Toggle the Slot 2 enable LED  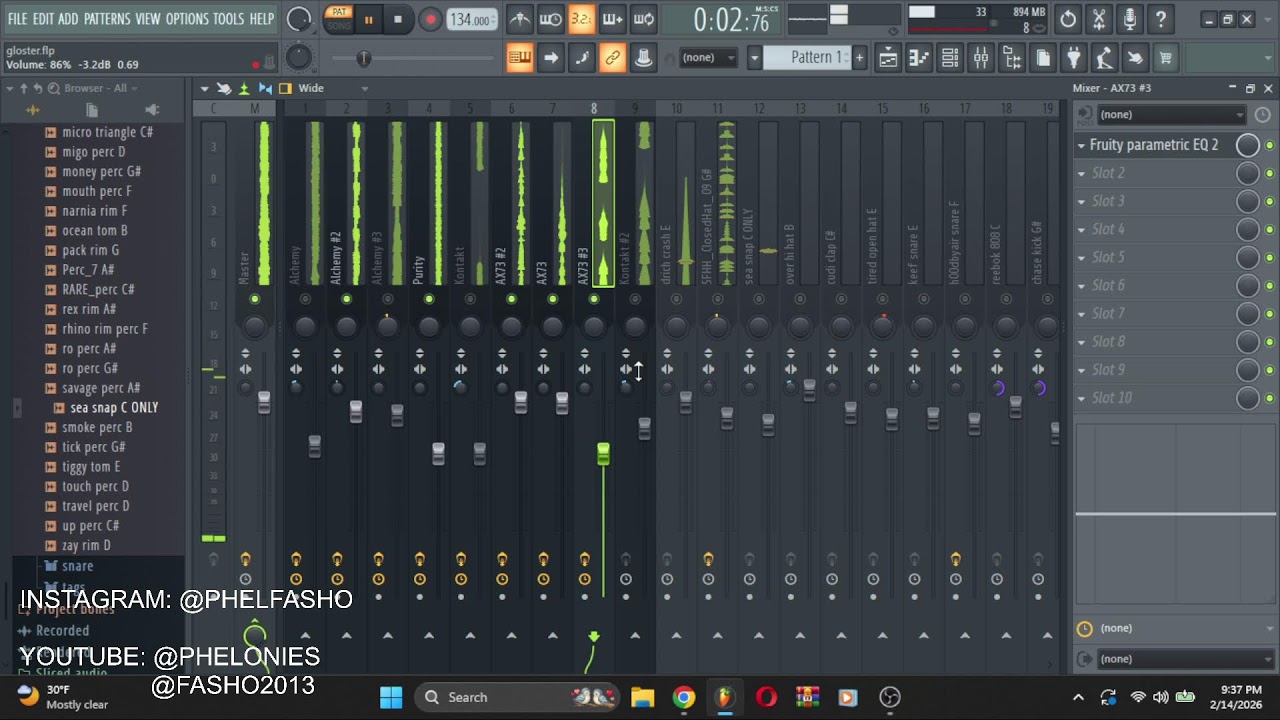tap(1270, 173)
